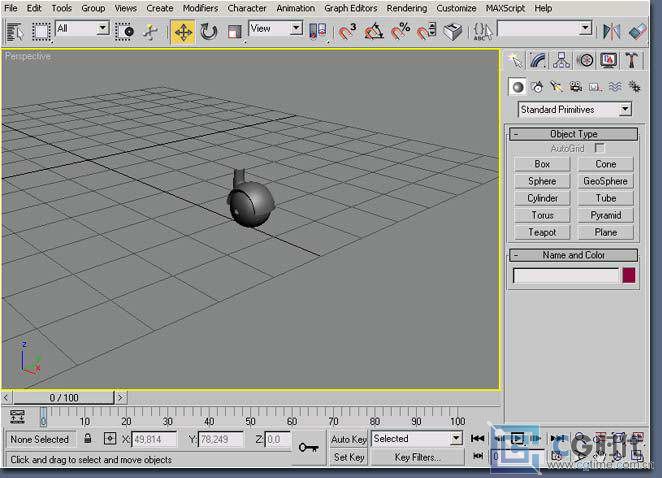Select the Lights category icon

(x=556, y=87)
